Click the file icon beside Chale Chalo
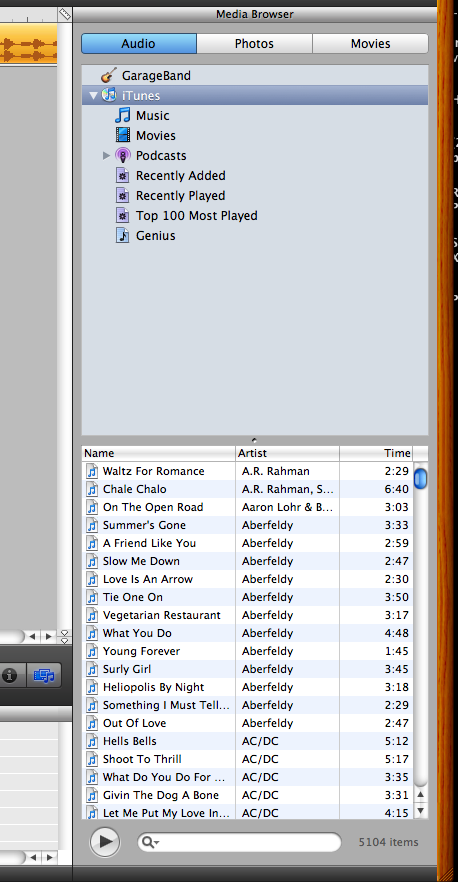Image resolution: width=458 pixels, height=882 pixels. [92, 489]
